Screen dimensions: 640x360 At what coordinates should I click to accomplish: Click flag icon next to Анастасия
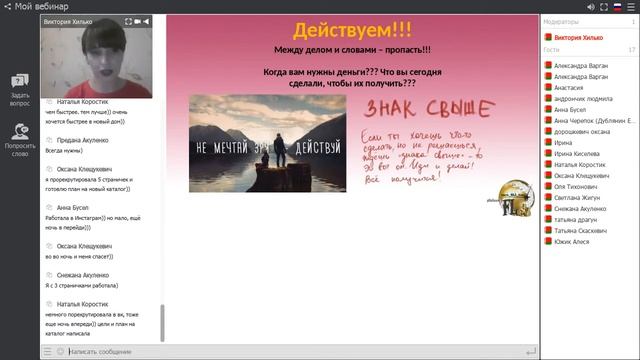pyautogui.click(x=548, y=87)
